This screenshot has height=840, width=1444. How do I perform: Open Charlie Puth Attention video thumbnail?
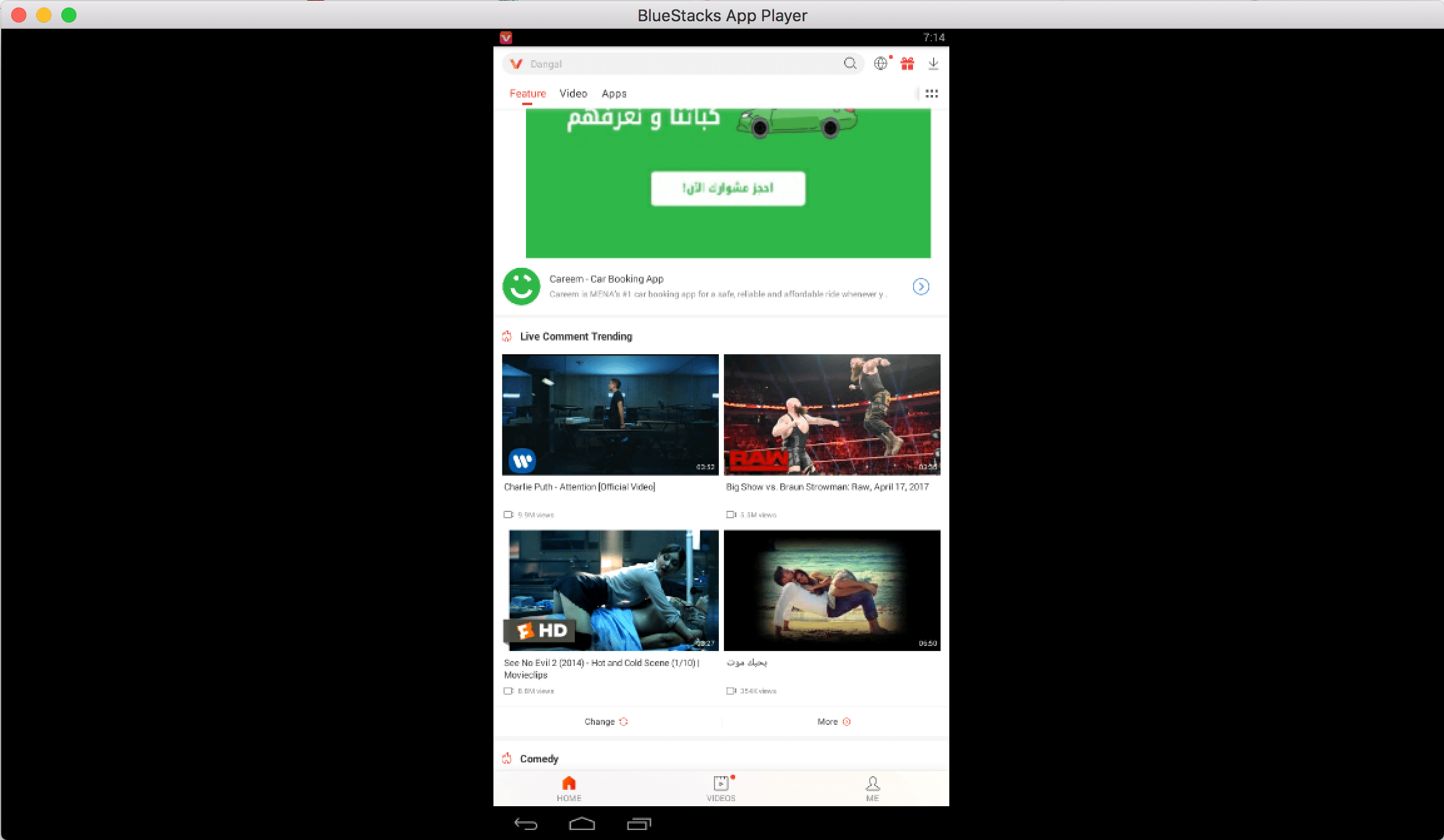click(x=610, y=414)
